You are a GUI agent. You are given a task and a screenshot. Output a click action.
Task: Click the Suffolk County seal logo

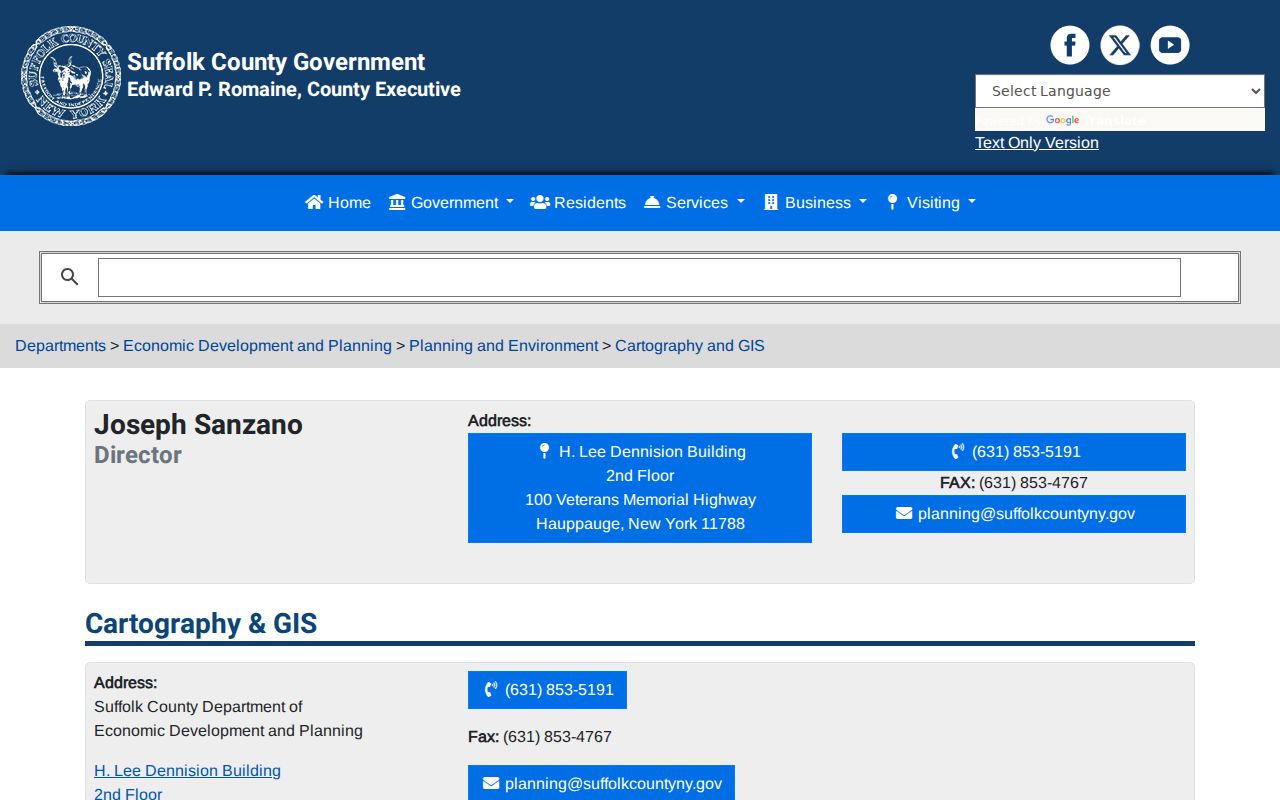(x=71, y=76)
